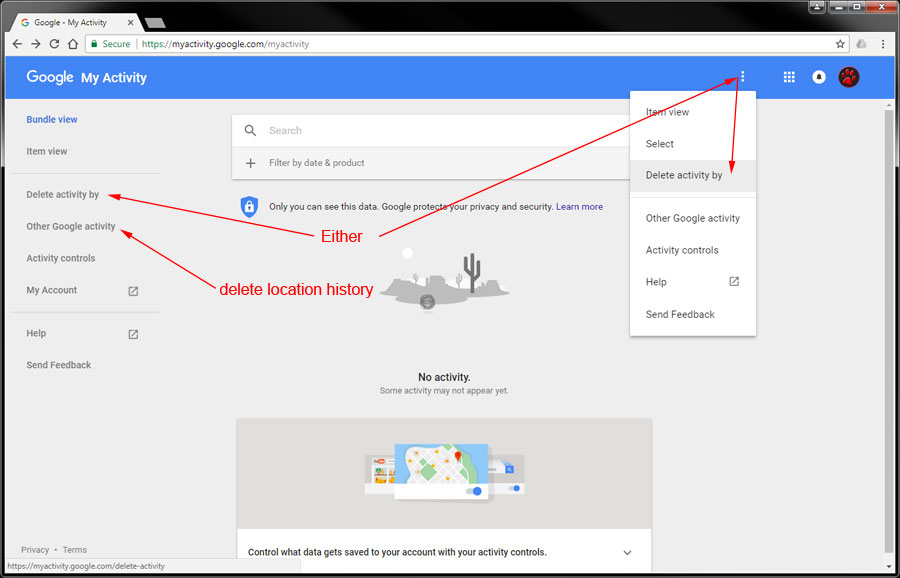Click Send Feedback in sidebar
This screenshot has width=900, height=578.
[x=59, y=365]
